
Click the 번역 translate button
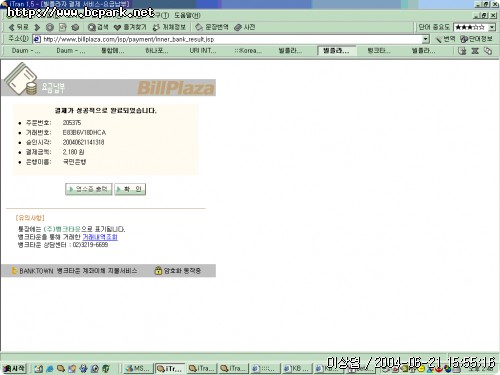point(446,39)
